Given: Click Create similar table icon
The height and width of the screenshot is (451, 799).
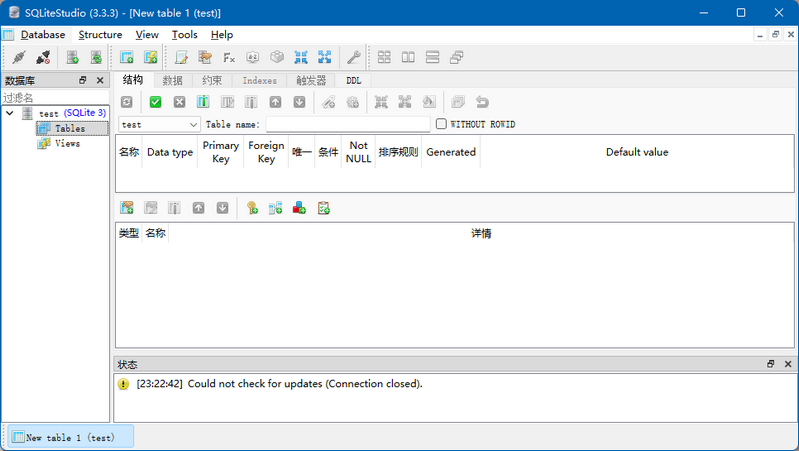Looking at the screenshot, I should coord(458,102).
